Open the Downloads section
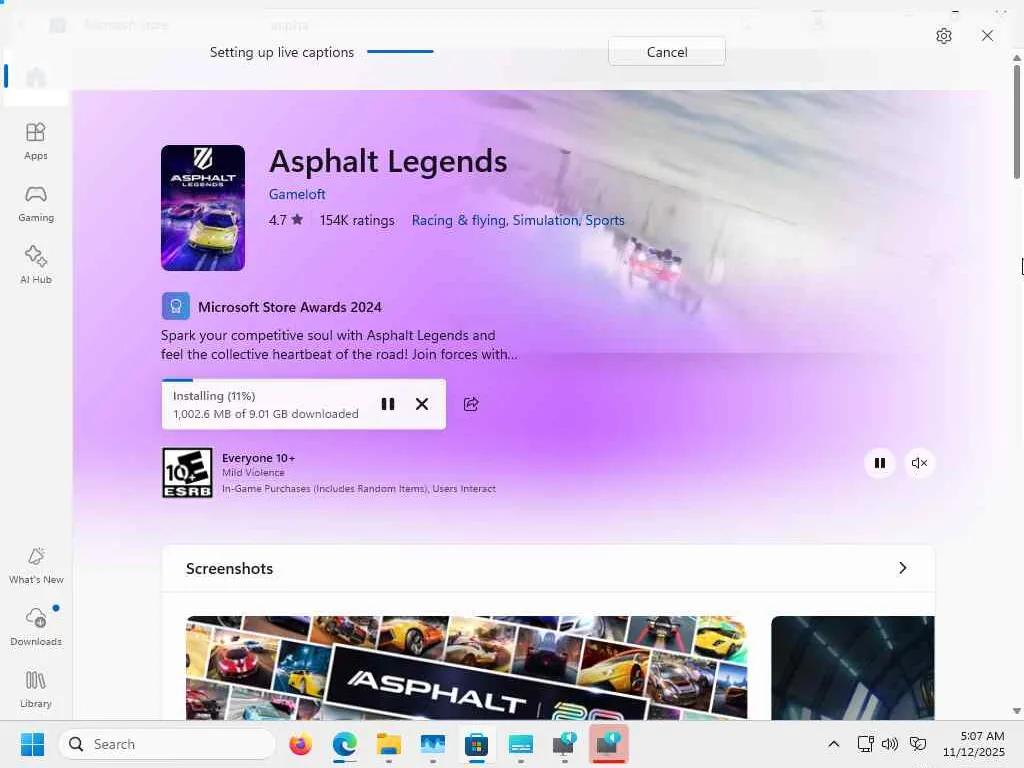This screenshot has width=1024, height=768. [x=36, y=627]
